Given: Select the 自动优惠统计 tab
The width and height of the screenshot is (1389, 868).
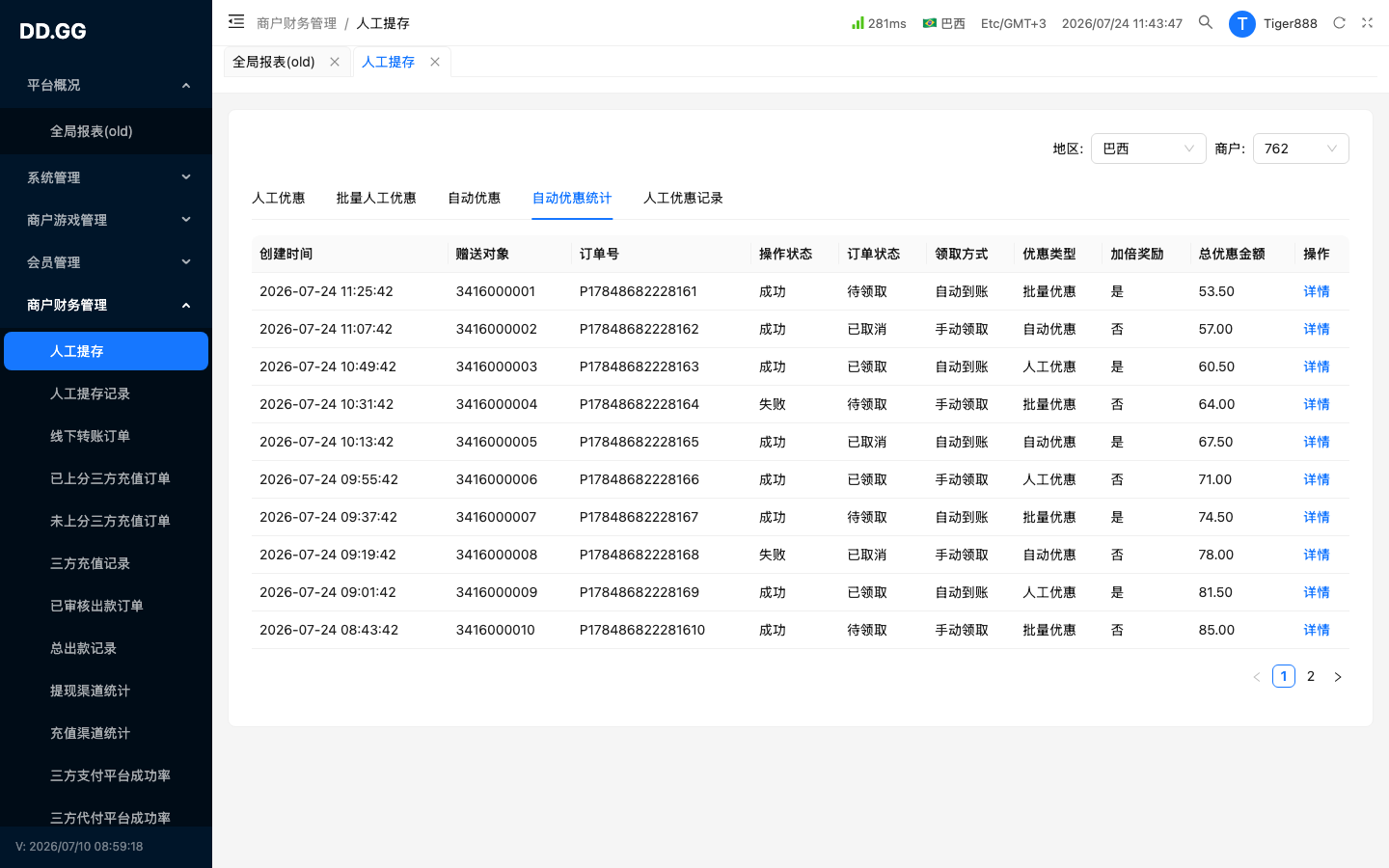Looking at the screenshot, I should [x=572, y=198].
